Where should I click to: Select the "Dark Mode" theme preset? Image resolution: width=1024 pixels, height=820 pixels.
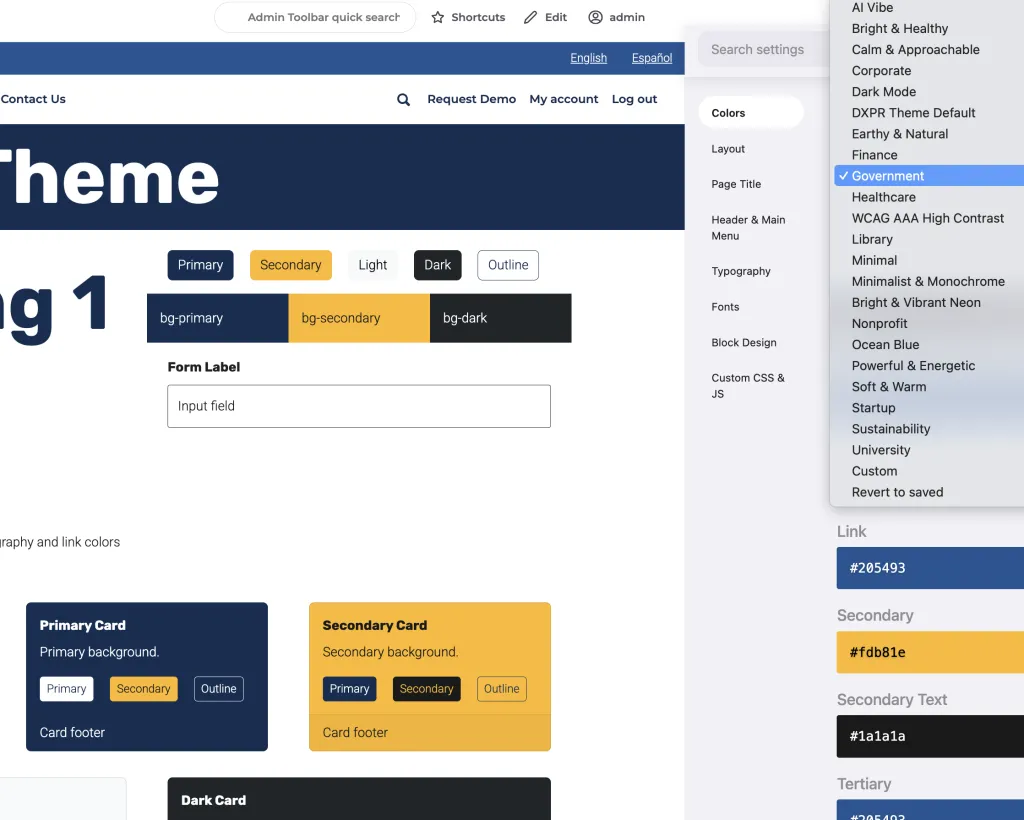tap(883, 91)
